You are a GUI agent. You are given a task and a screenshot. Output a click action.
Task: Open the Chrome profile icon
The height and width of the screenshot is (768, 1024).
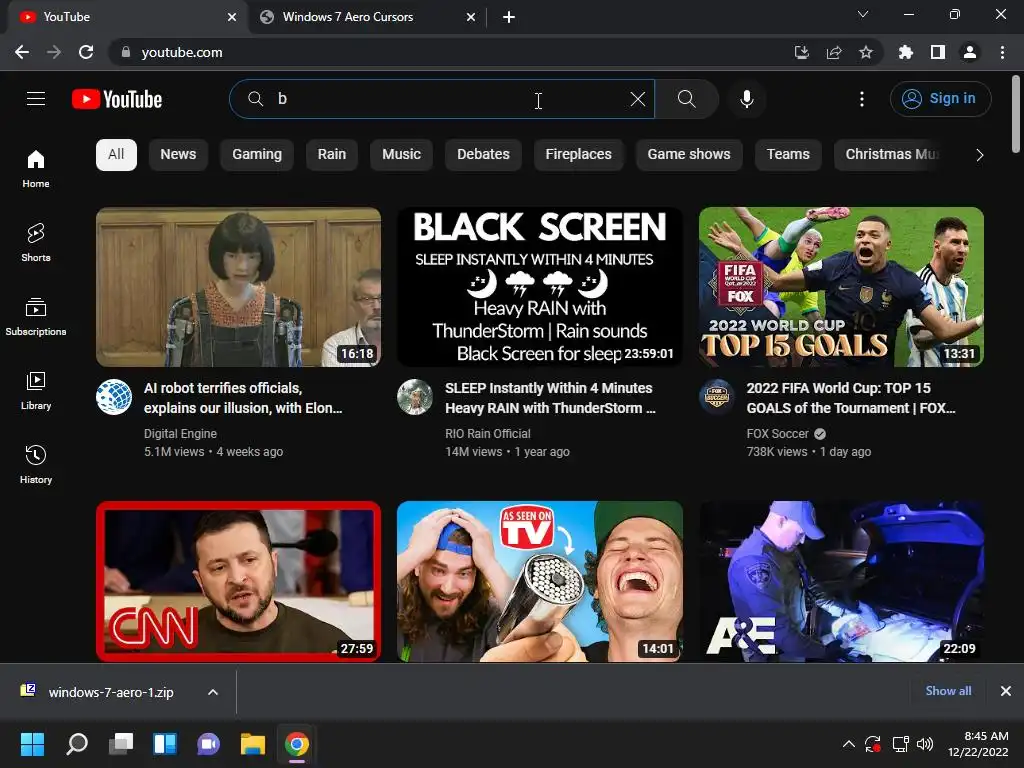coord(970,52)
